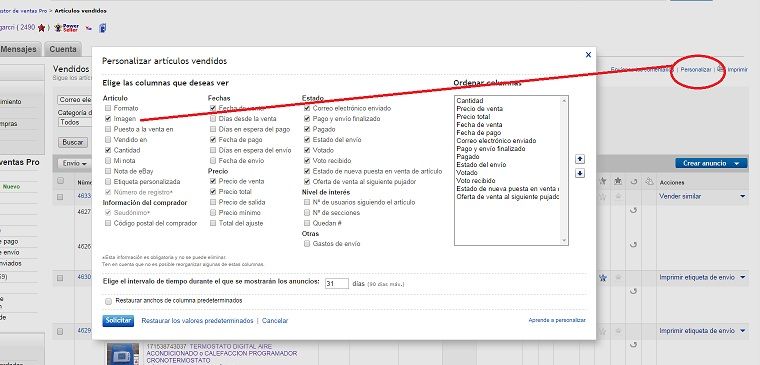Select Pagado in the column order list
The height and width of the screenshot is (365, 760).
tap(468, 157)
